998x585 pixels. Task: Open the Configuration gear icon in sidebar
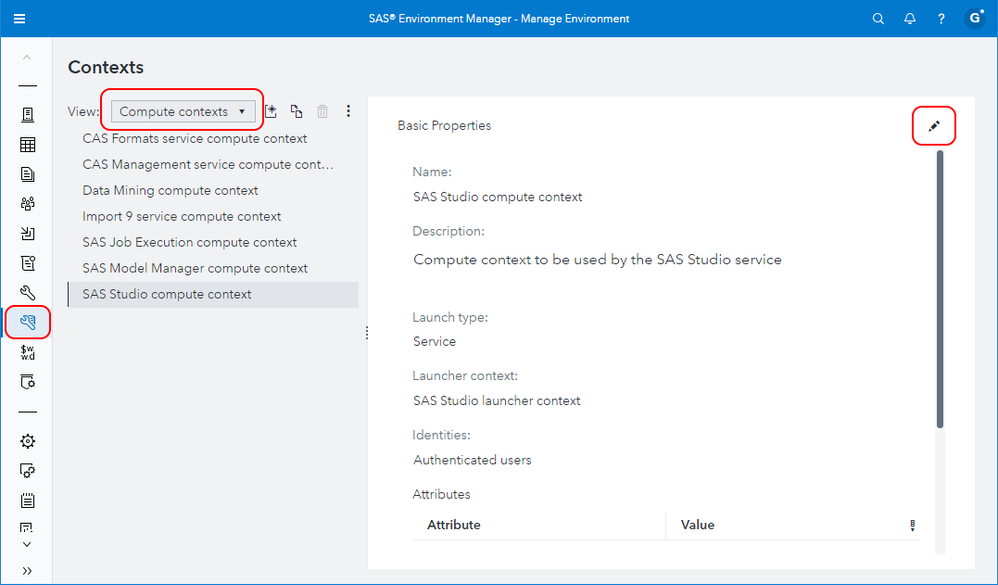tap(28, 441)
